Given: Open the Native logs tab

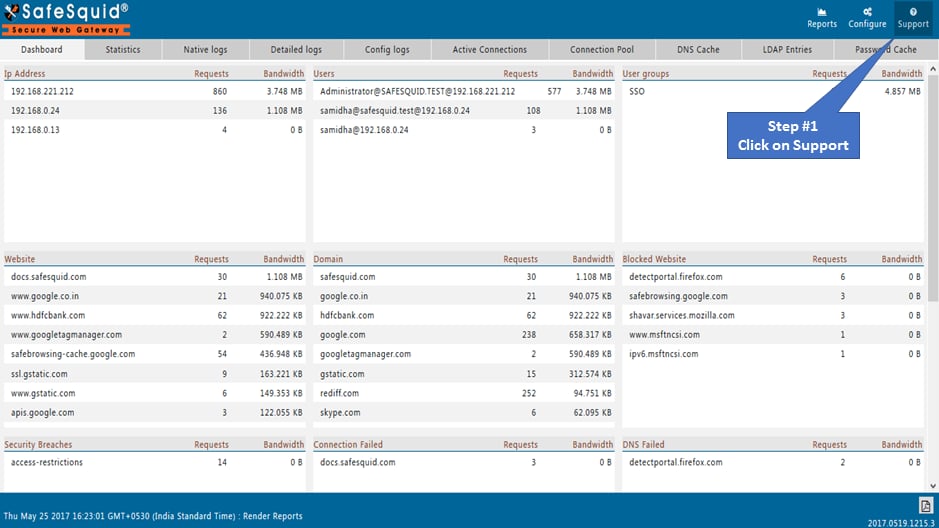Looking at the screenshot, I should pos(205,50).
